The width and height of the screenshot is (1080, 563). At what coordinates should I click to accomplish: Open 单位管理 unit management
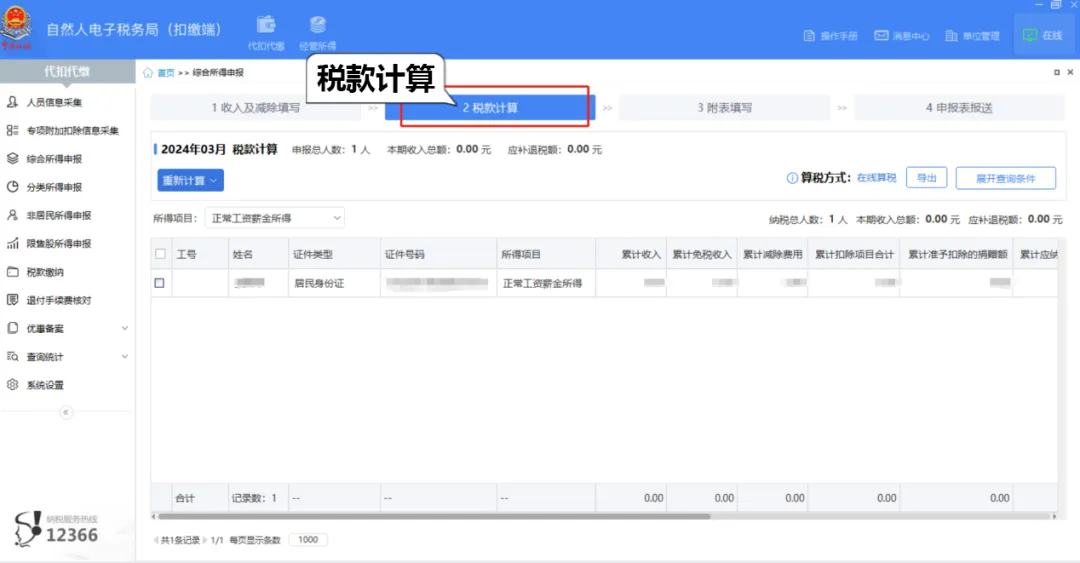[x=972, y=36]
